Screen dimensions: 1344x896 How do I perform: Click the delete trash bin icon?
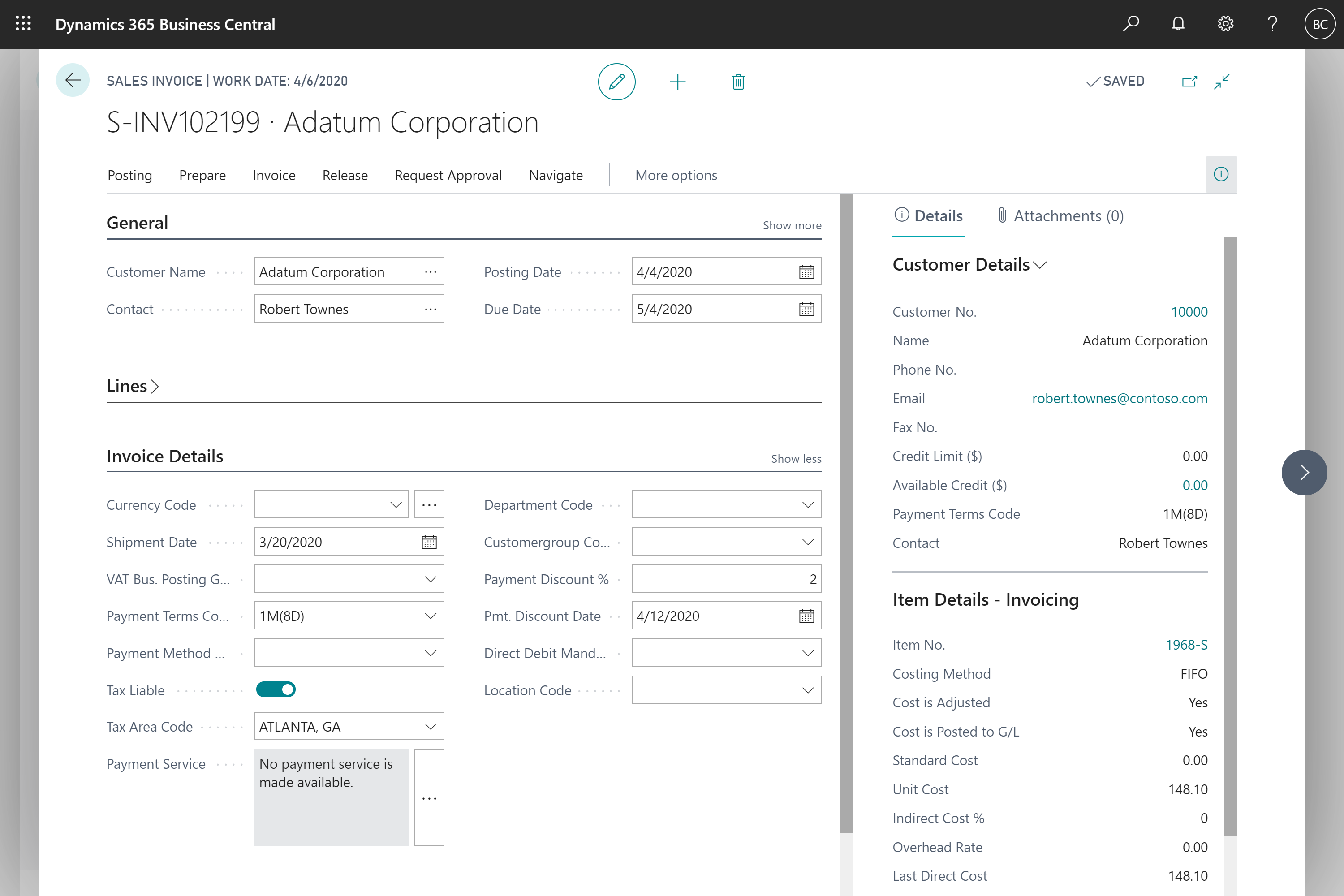[x=738, y=82]
